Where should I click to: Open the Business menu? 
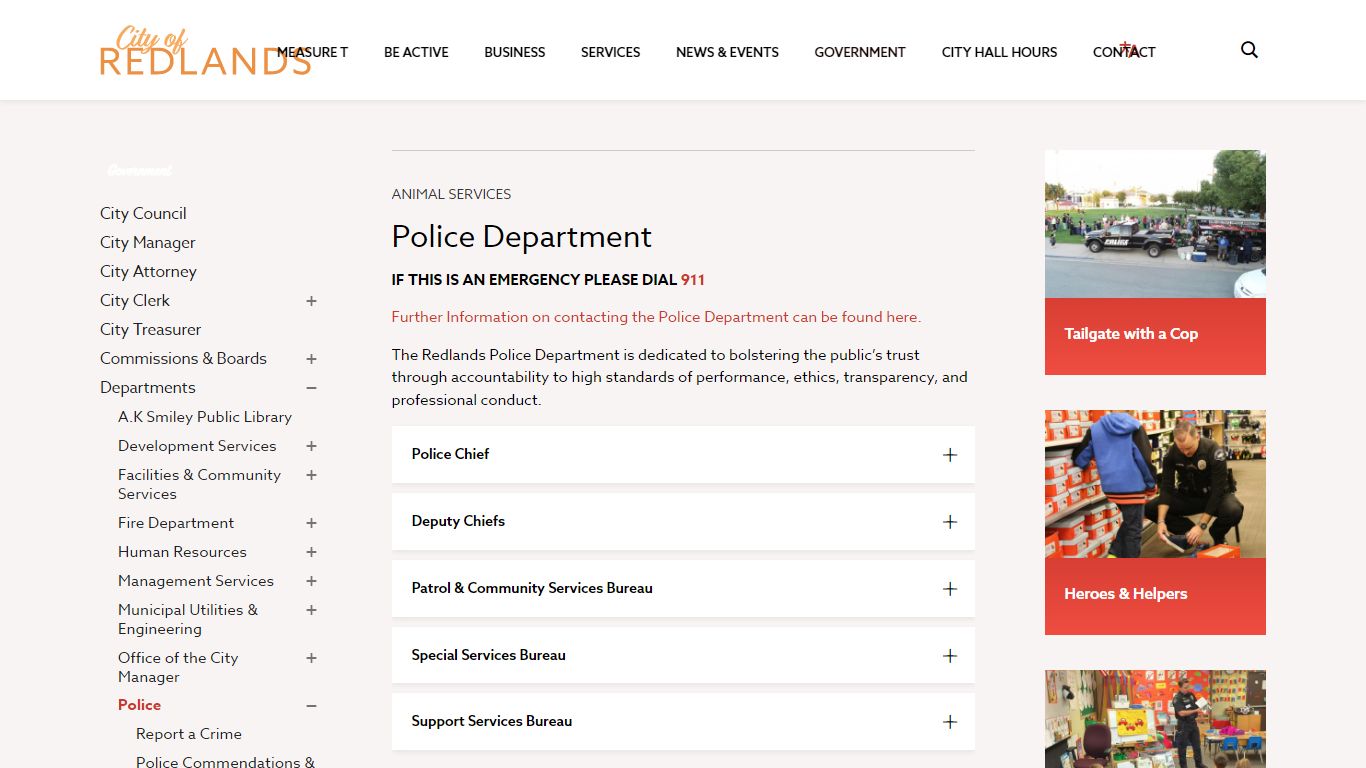515,52
